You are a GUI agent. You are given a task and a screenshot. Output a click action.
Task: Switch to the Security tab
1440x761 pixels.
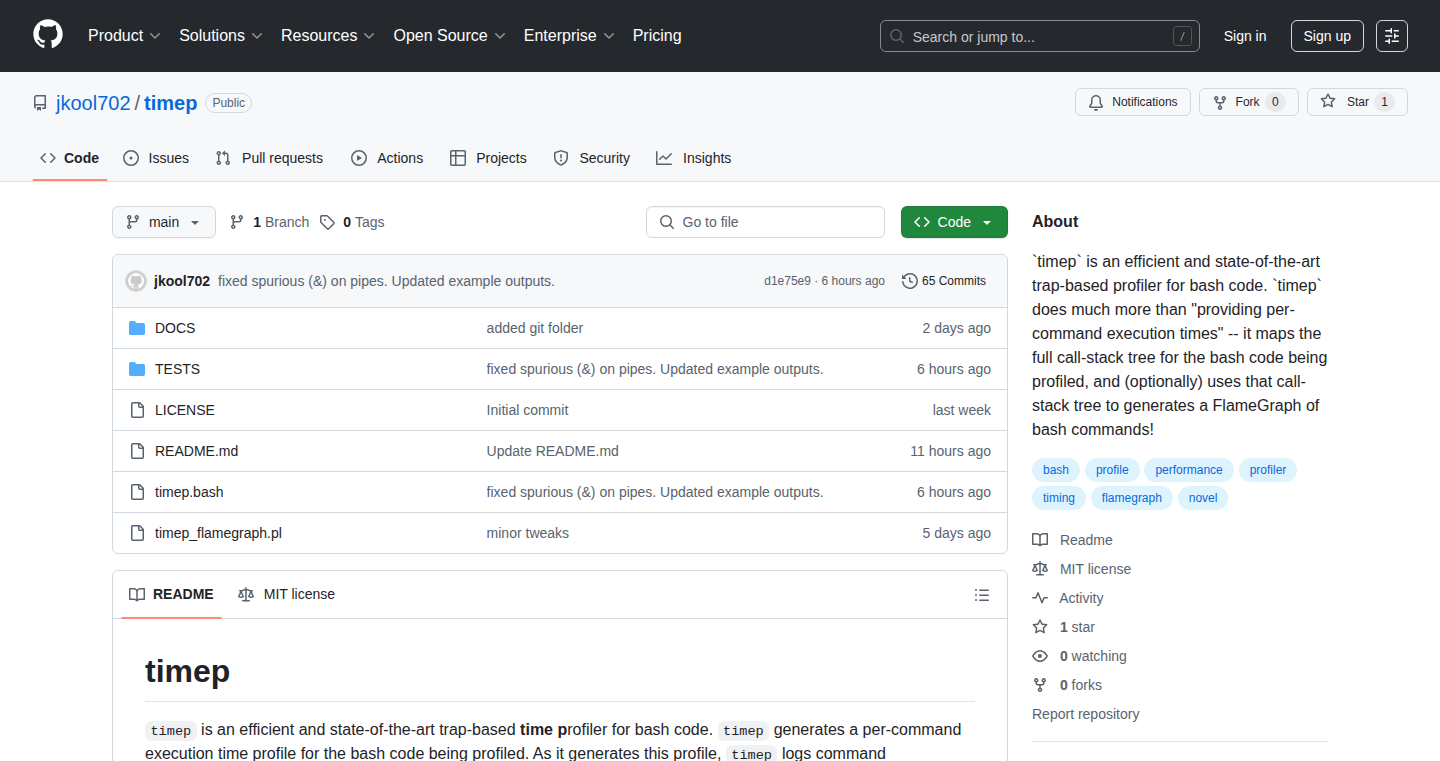pyautogui.click(x=592, y=158)
